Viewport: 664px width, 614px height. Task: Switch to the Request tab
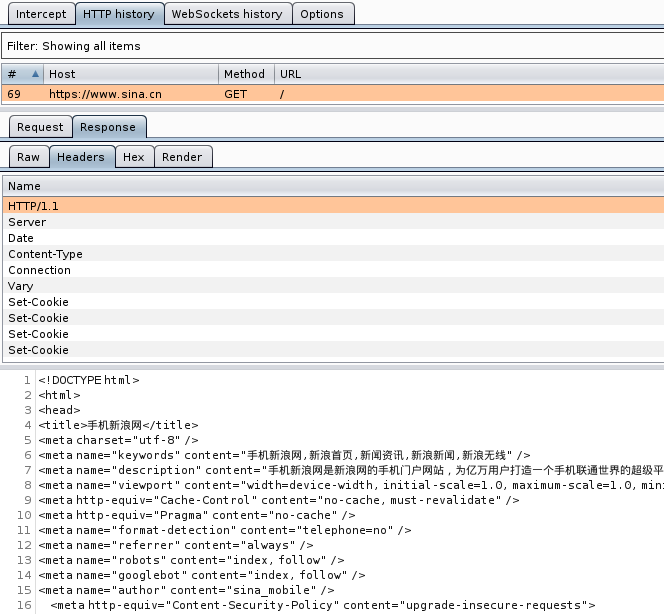[40, 127]
